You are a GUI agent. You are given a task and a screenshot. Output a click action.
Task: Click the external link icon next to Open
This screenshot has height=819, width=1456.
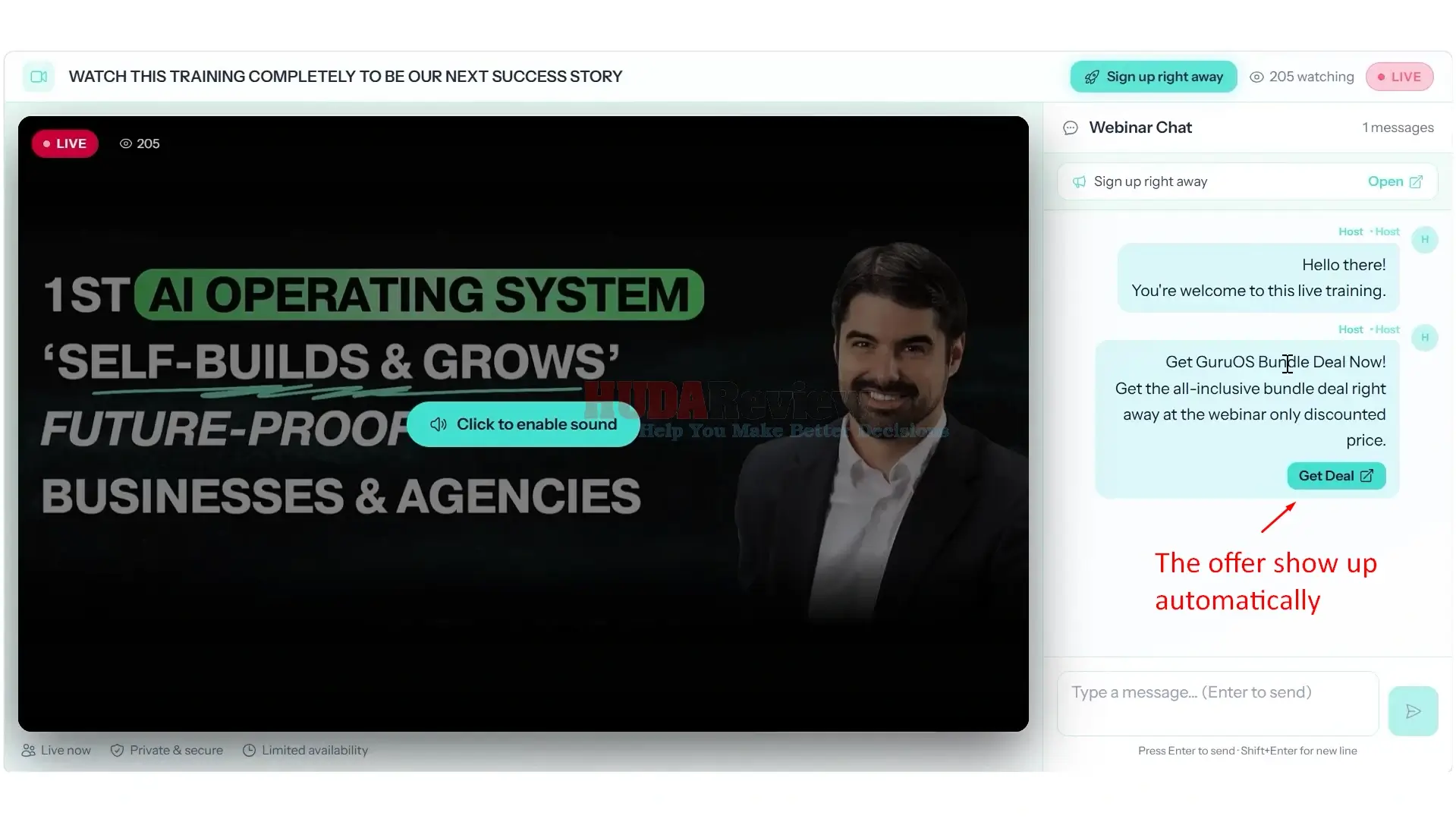coord(1416,182)
